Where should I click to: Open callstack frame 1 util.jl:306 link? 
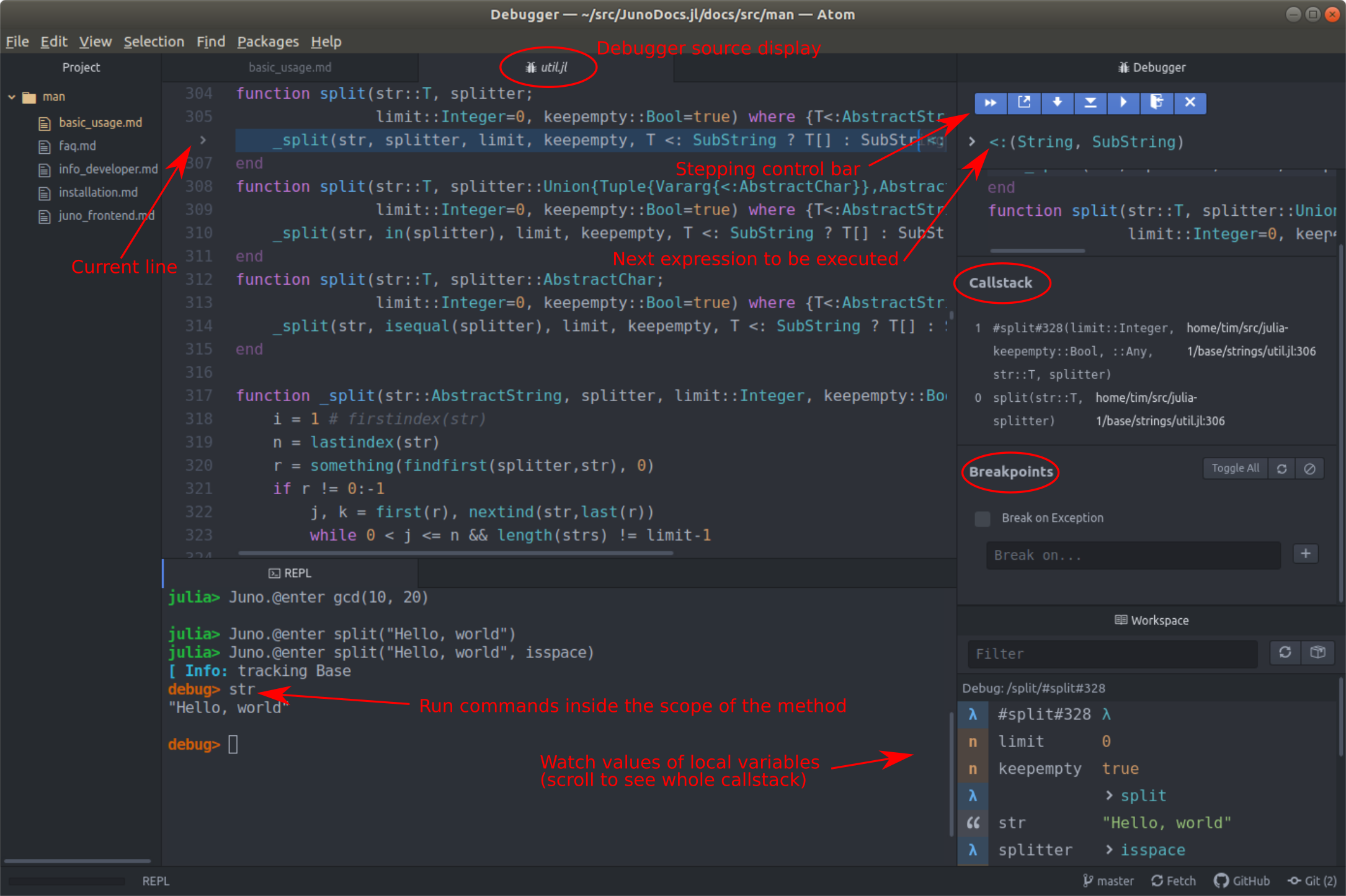(1250, 340)
